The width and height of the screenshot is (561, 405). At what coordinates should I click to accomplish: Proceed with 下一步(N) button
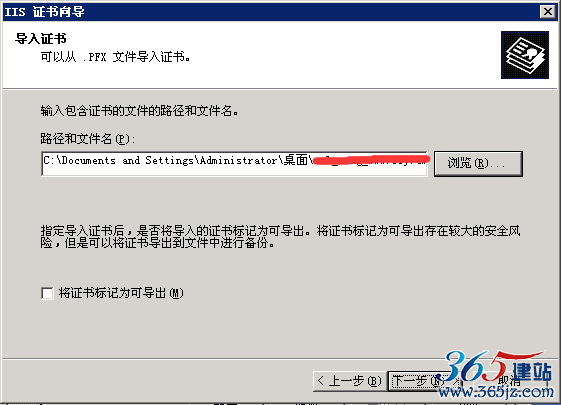coord(418,381)
